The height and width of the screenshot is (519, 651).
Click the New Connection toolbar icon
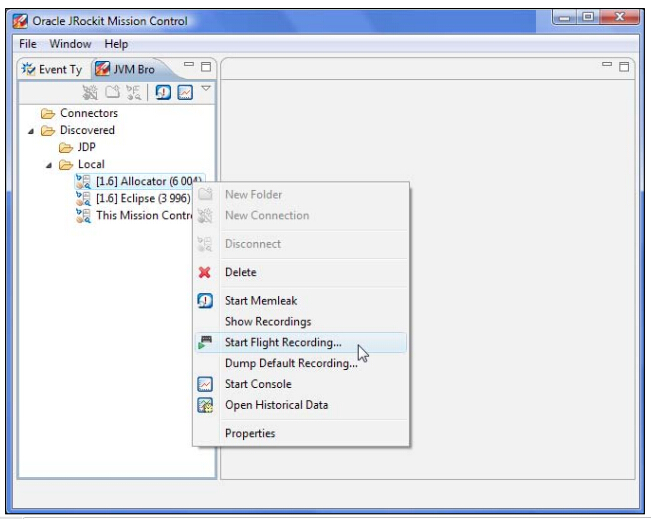91,92
